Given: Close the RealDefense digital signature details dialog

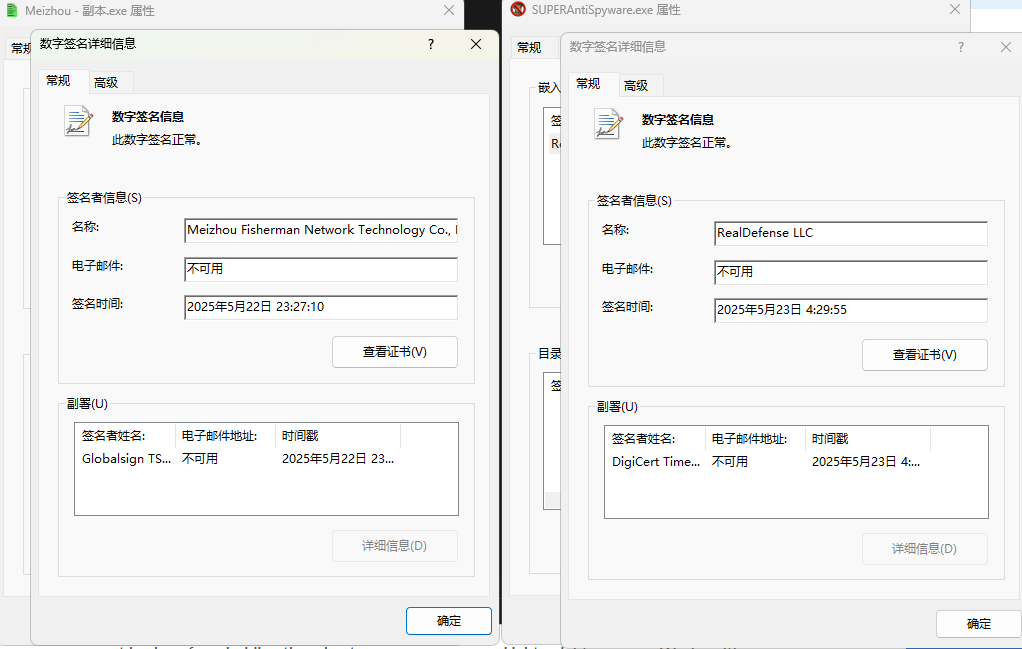Looking at the screenshot, I should tap(1006, 47).
